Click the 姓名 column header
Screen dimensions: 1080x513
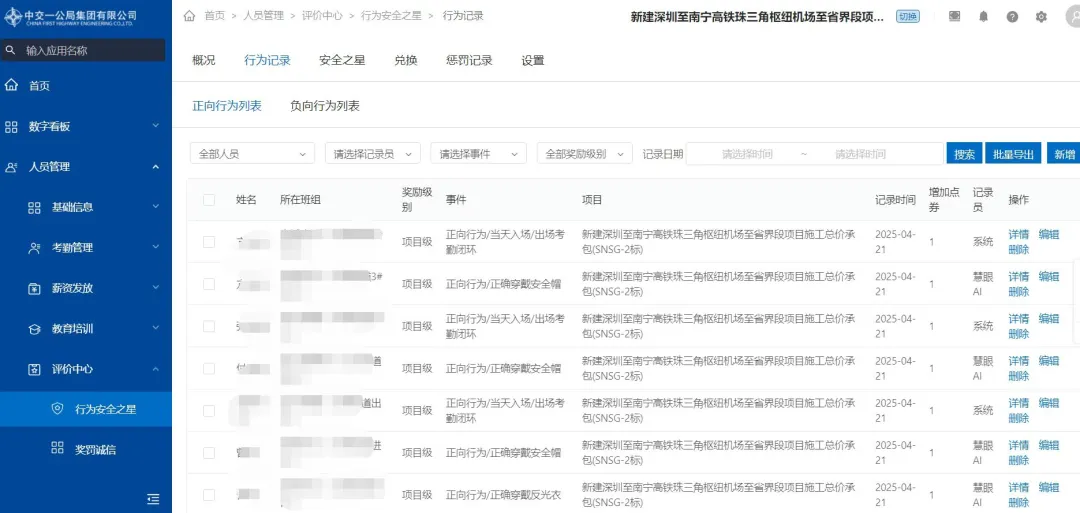[x=246, y=200]
